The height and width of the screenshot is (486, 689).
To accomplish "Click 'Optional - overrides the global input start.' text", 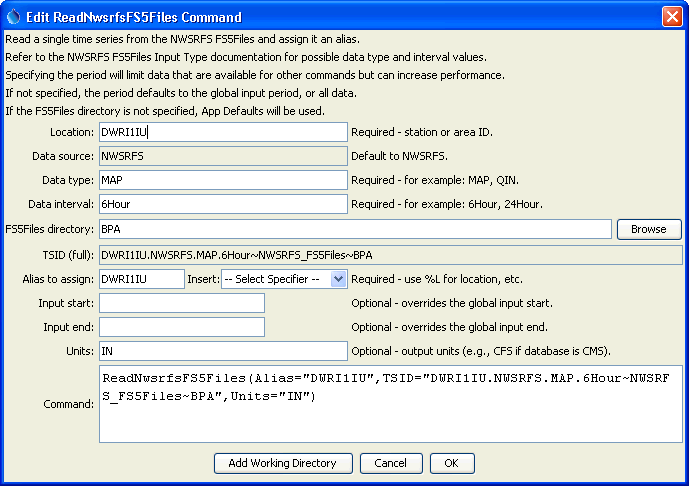I will click(x=452, y=303).
